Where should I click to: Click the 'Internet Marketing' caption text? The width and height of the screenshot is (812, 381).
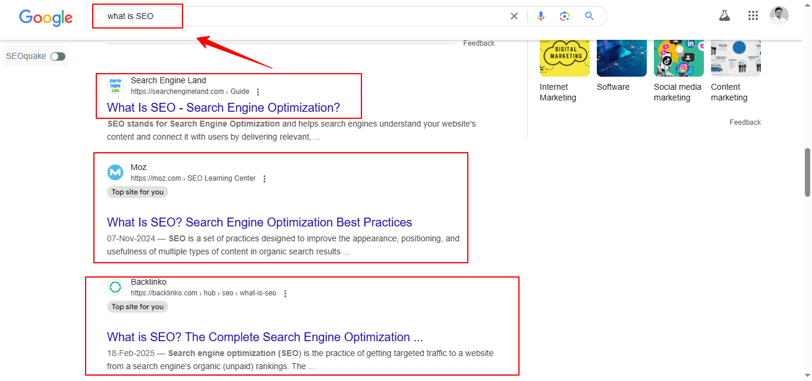pyautogui.click(x=558, y=92)
